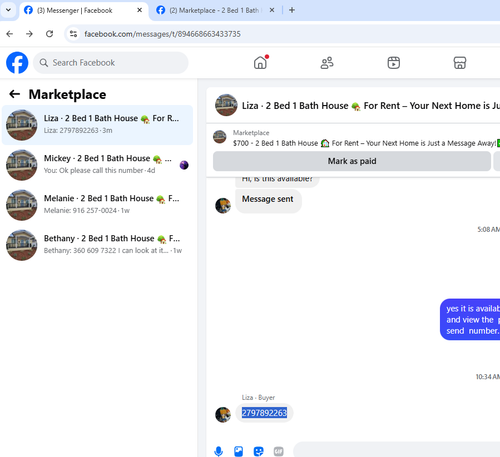Go back using the Marketplace arrow
The height and width of the screenshot is (457, 500).
[x=14, y=94]
